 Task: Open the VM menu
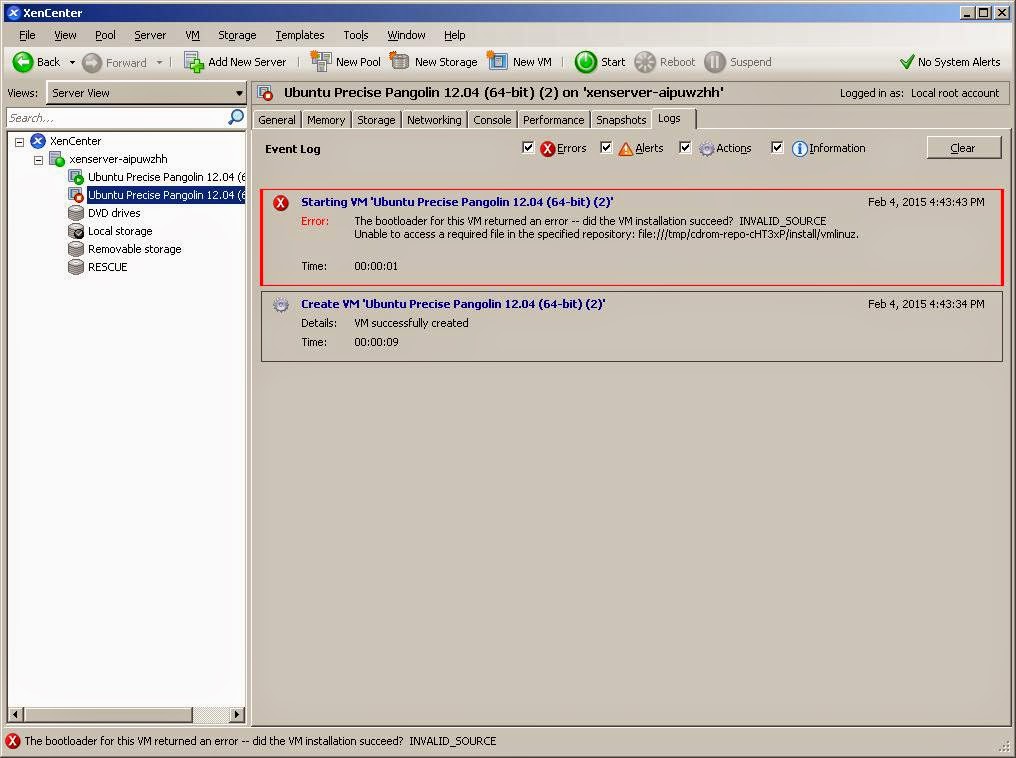(x=192, y=35)
